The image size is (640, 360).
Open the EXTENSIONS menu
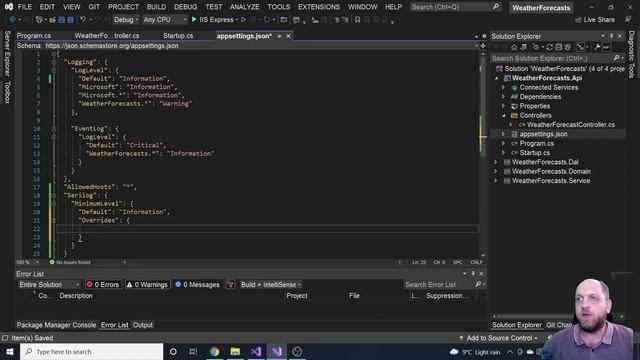[x=319, y=7]
